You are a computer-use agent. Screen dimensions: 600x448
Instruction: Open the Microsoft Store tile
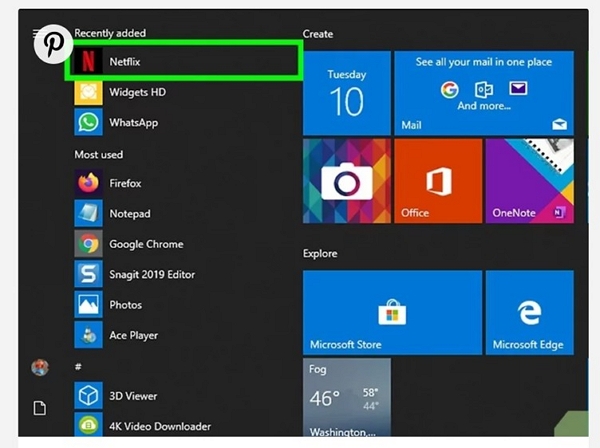(392, 313)
